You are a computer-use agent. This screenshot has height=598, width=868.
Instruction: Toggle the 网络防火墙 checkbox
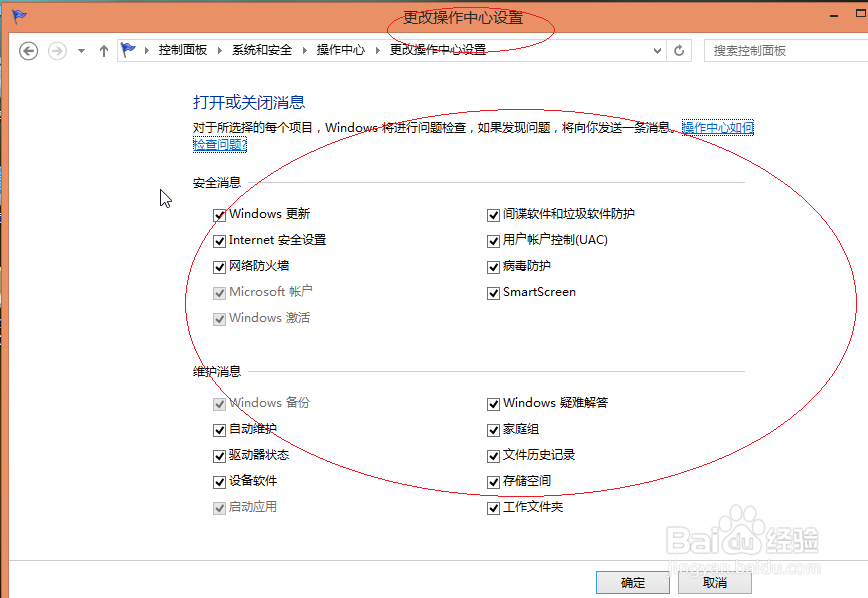click(219, 267)
